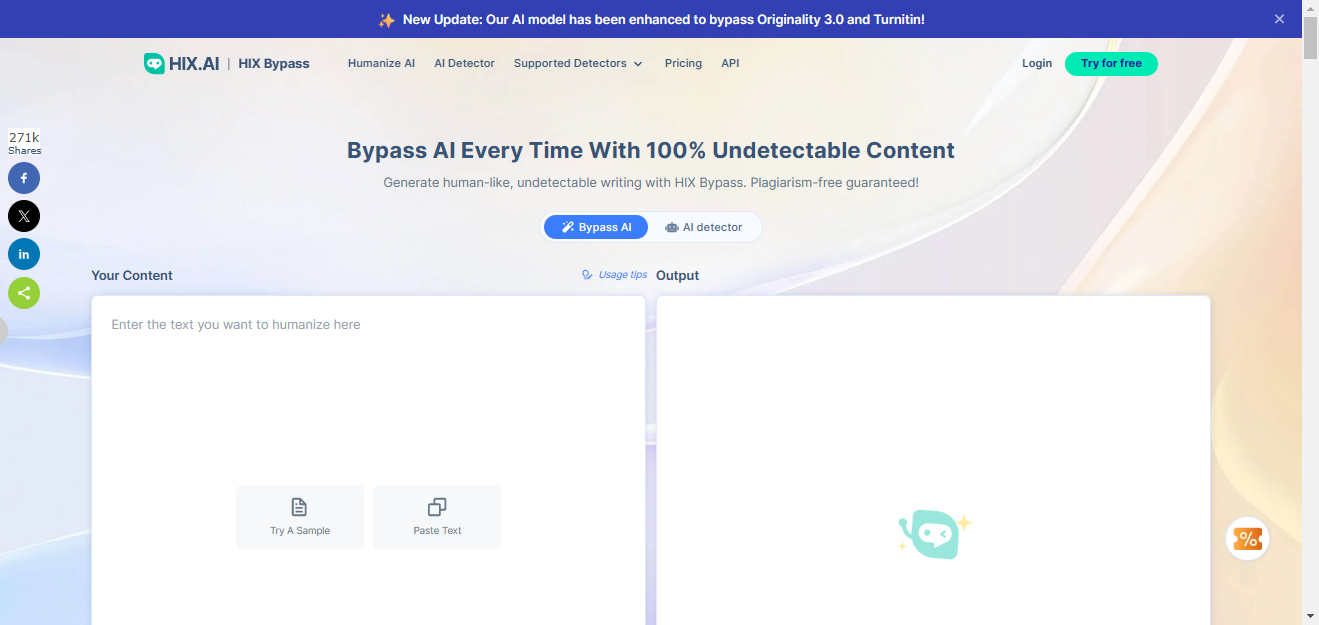The width and height of the screenshot is (1319, 625).
Task: Click the robot mascot in the Output panel
Action: pyautogui.click(x=934, y=534)
